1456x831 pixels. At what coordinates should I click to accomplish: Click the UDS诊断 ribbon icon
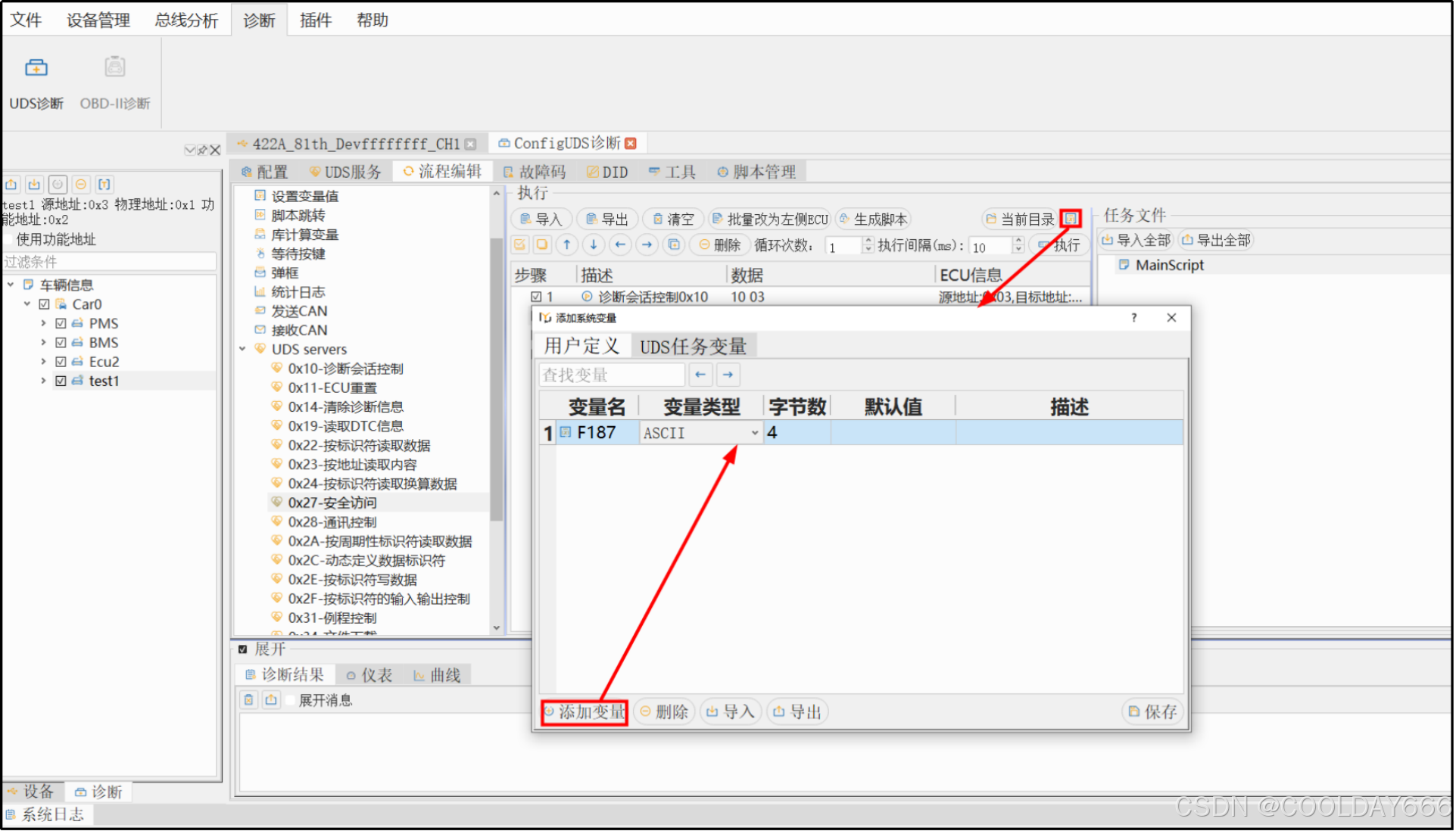point(36,69)
